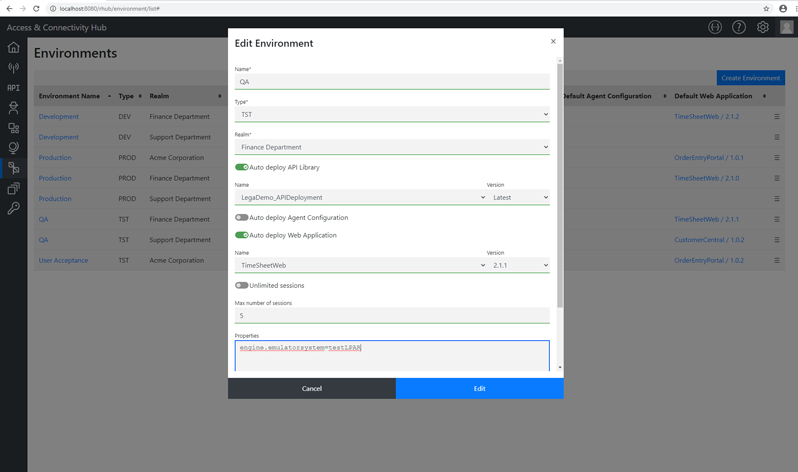The height and width of the screenshot is (472, 798).
Task: Open the agent person icon in sidebar
Action: (x=14, y=108)
